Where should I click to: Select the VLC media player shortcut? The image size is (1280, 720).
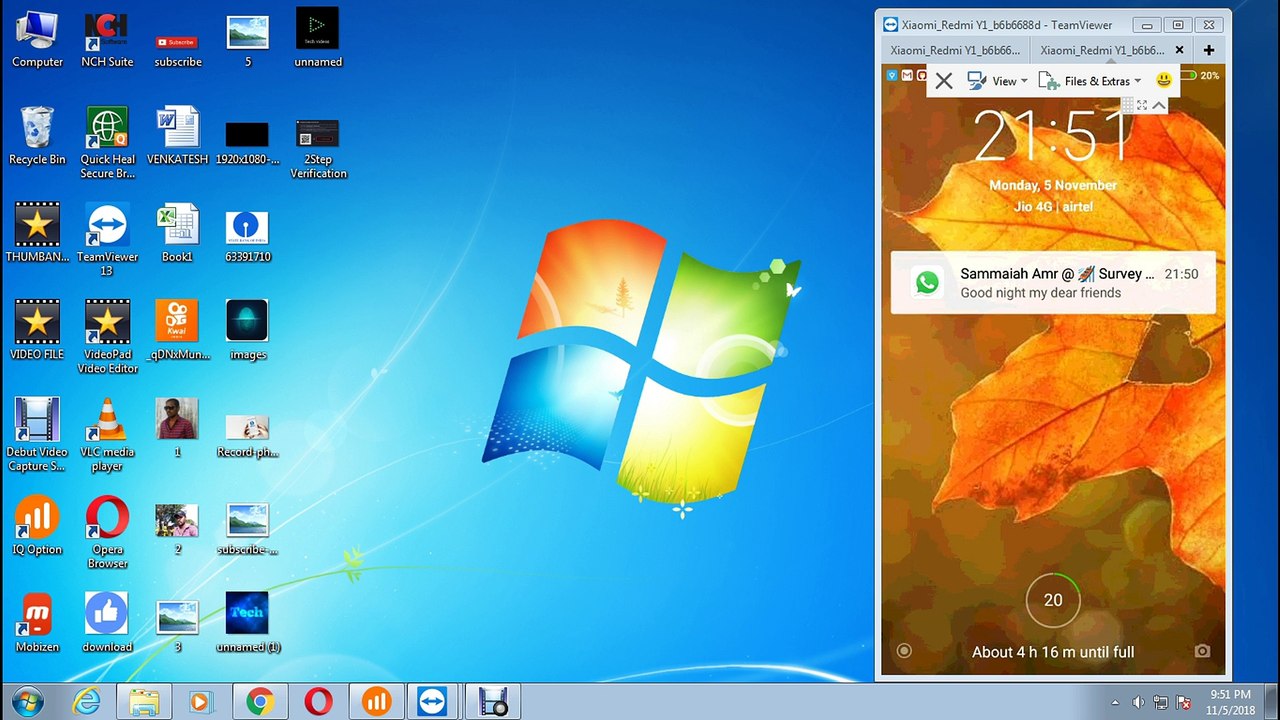coord(107,435)
